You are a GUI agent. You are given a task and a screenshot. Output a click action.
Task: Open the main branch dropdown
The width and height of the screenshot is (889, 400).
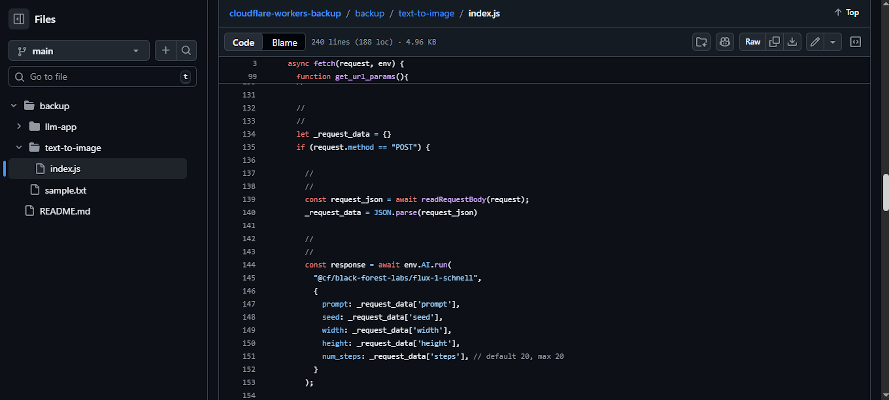point(79,51)
